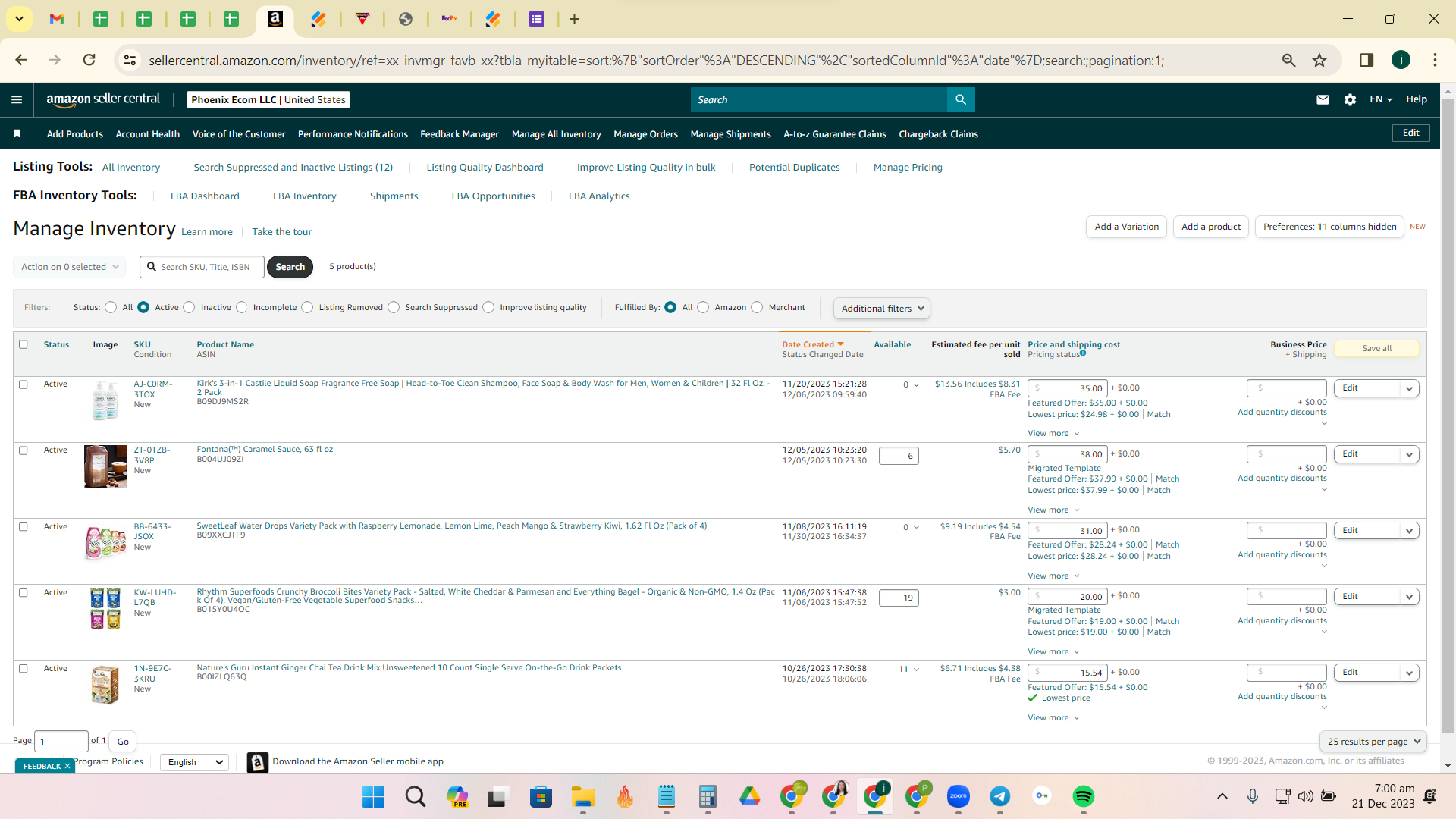Expand View more for SweetLeaf Water Drops
The height and width of the screenshot is (819, 1456).
click(1053, 576)
